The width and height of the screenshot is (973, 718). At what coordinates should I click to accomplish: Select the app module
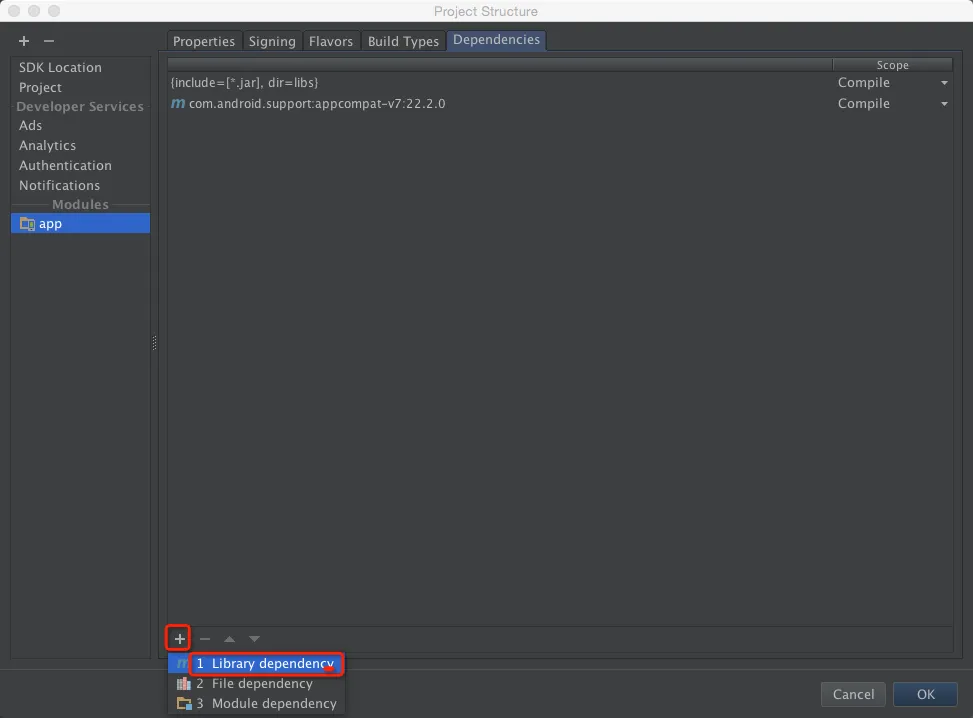click(80, 223)
